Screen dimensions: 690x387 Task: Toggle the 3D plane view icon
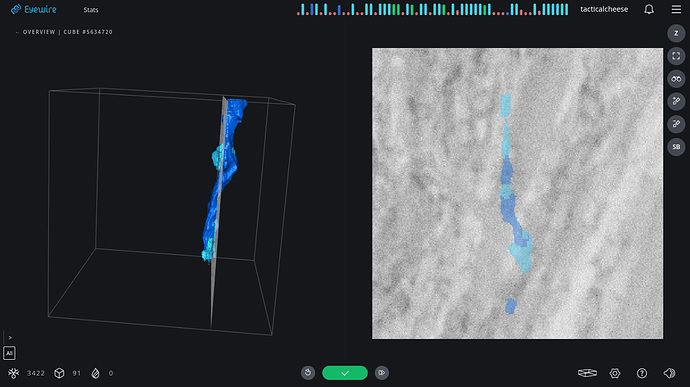(587, 373)
